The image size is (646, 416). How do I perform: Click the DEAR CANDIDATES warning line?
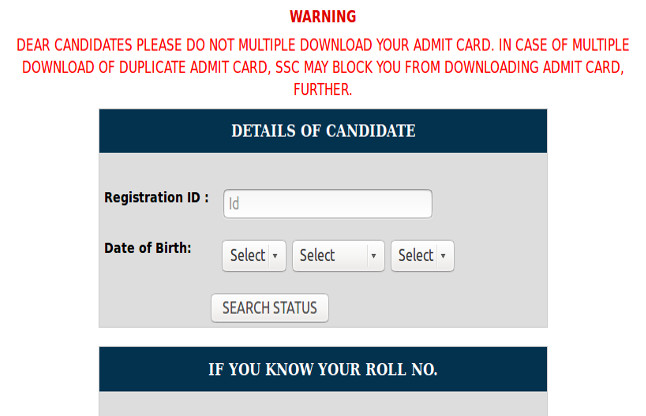(x=322, y=46)
